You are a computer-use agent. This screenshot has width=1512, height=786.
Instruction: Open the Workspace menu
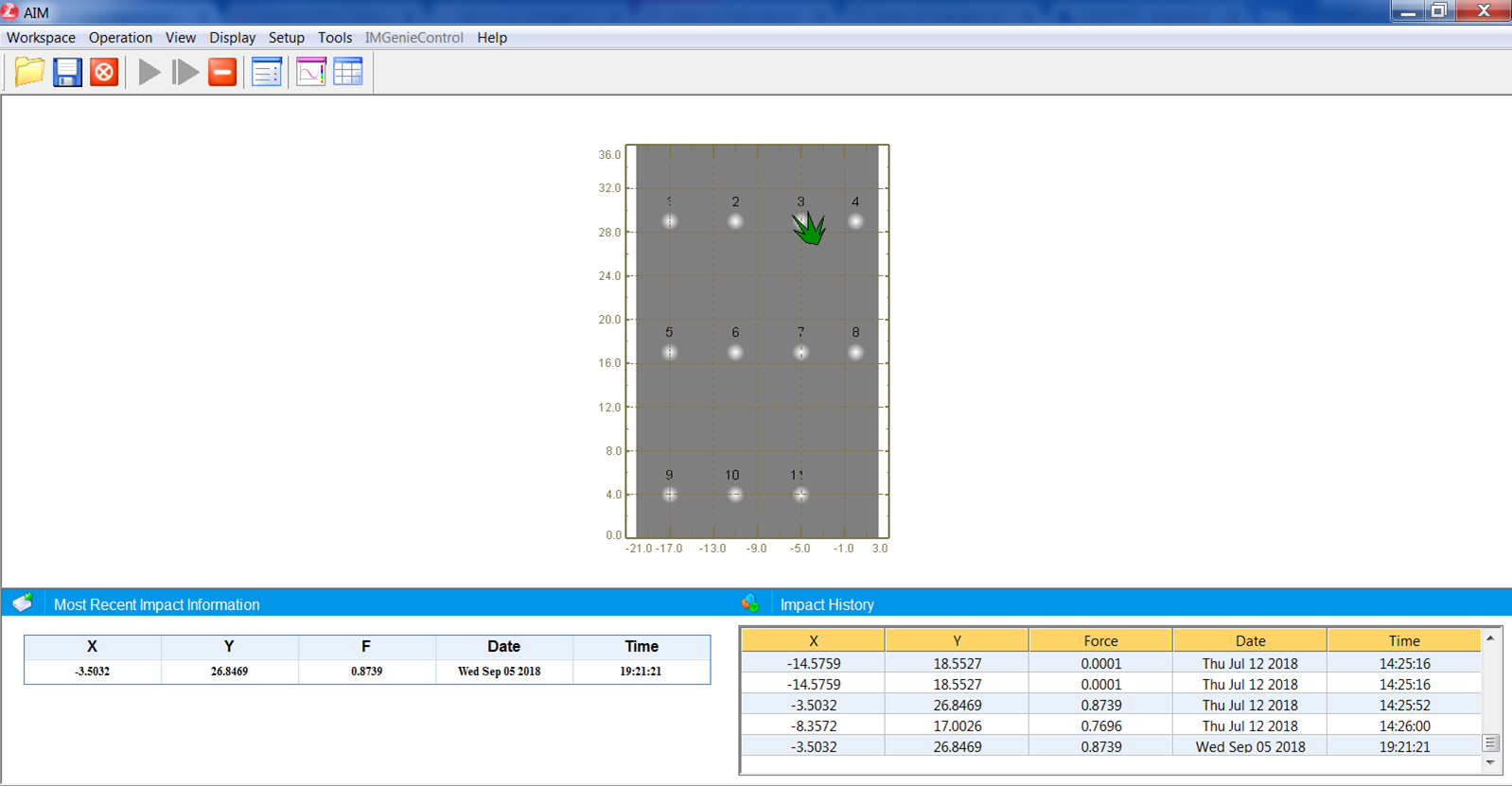[x=41, y=38]
